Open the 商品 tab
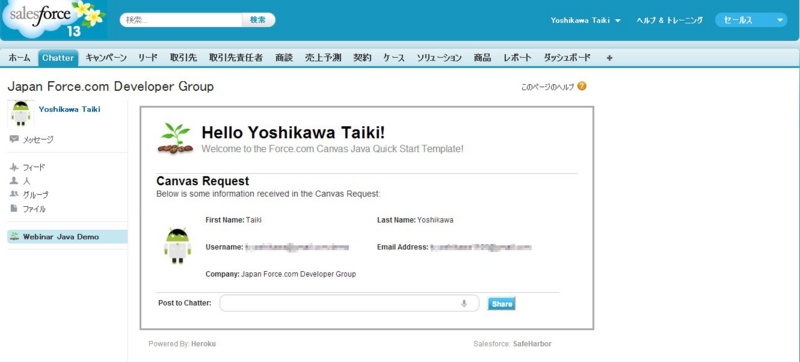Screen dimensions: 800x362 pyautogui.click(x=482, y=58)
